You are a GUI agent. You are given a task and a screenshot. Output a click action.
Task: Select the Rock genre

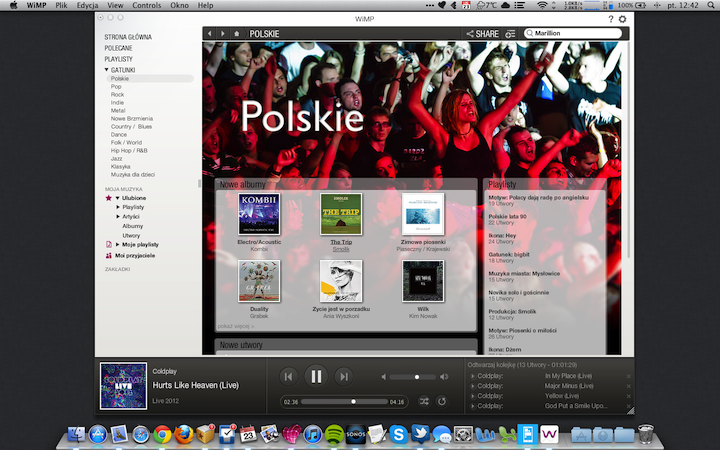[117, 94]
